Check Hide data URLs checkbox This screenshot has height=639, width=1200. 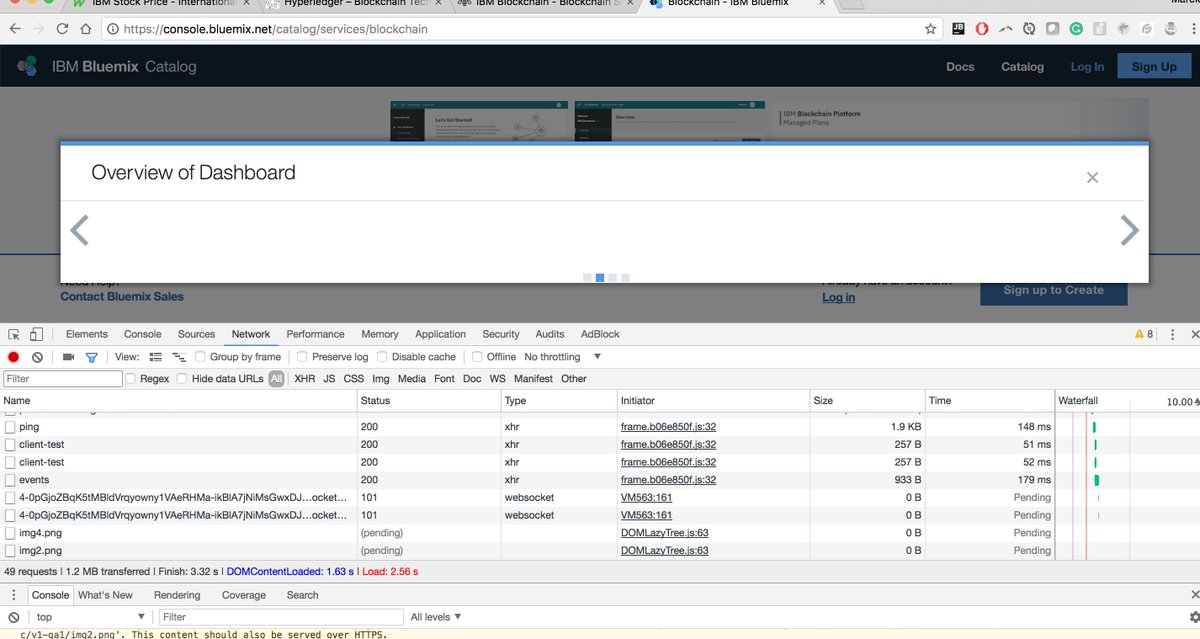182,379
